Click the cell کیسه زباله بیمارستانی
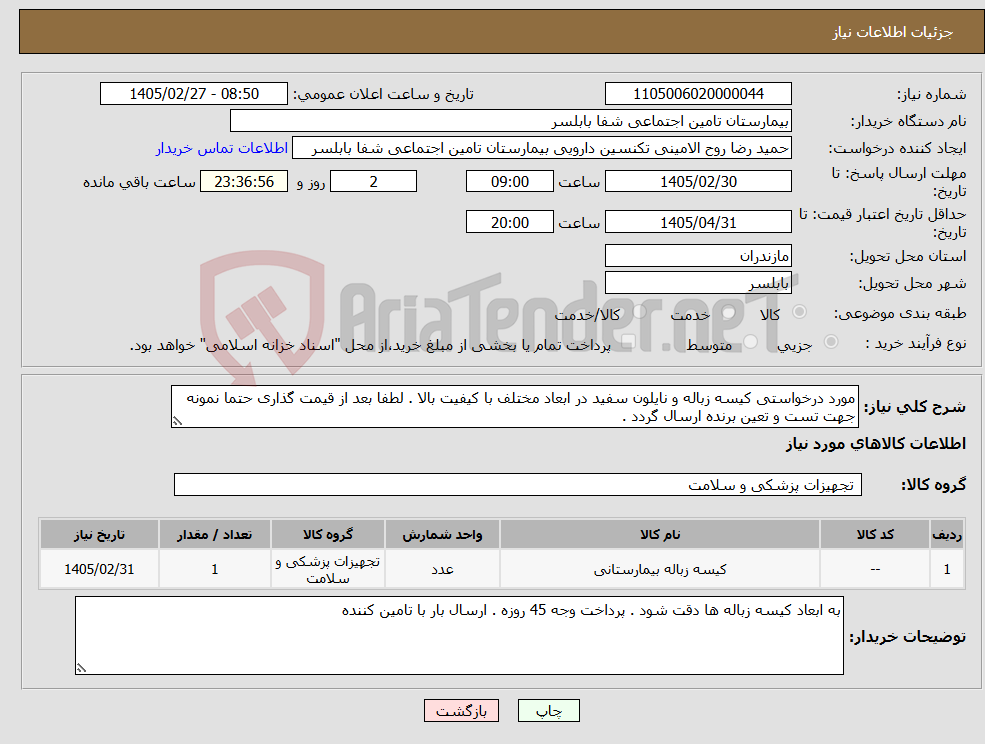985x744 pixels. coord(660,569)
